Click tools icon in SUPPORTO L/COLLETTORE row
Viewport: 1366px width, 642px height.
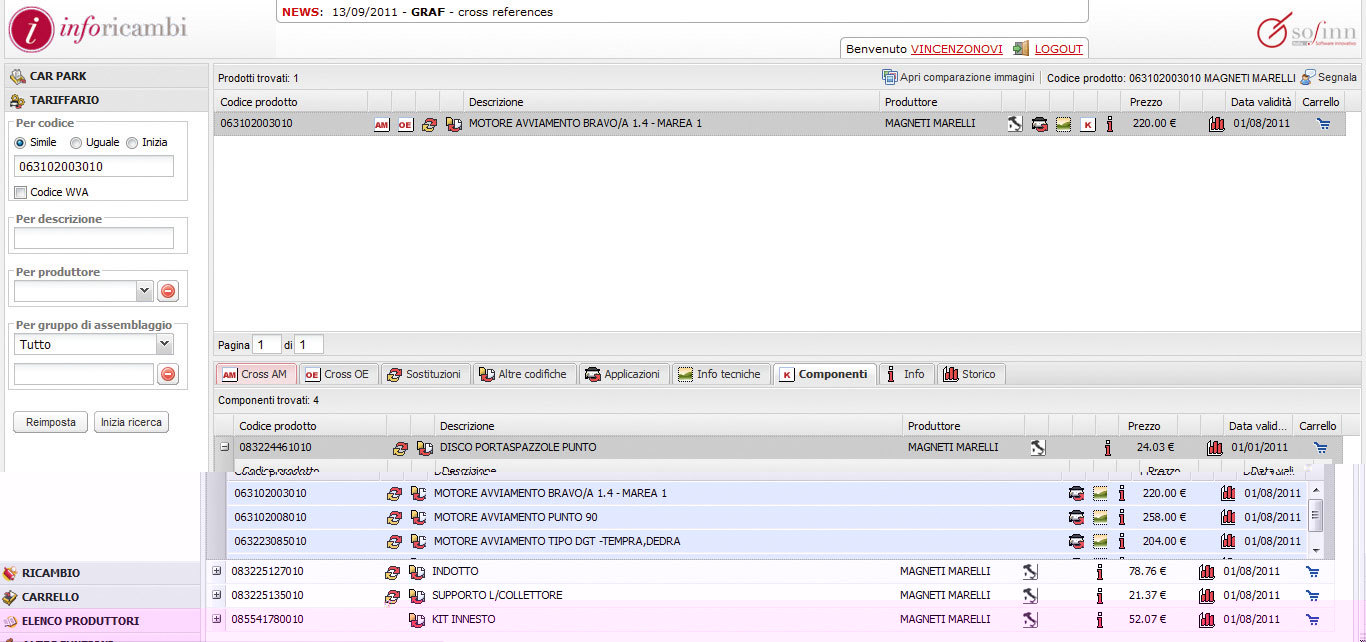point(1030,596)
